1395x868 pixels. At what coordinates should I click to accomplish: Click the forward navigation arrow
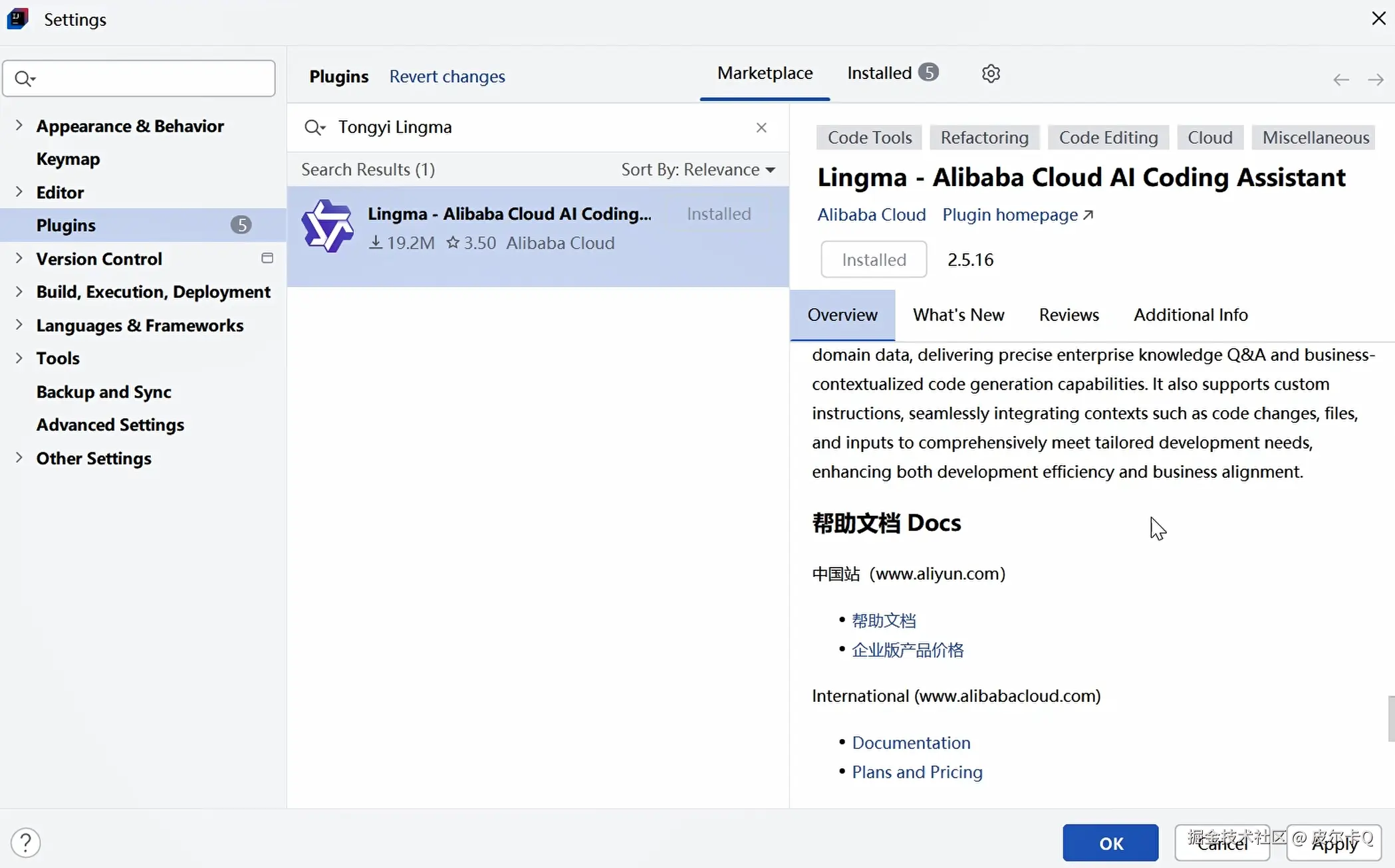point(1375,80)
